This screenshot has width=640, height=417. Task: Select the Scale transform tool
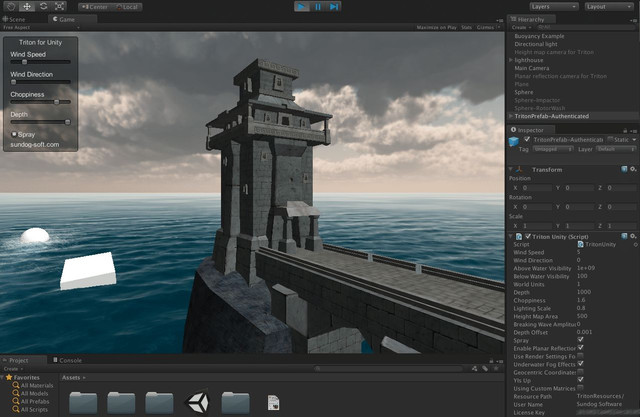(x=60, y=7)
